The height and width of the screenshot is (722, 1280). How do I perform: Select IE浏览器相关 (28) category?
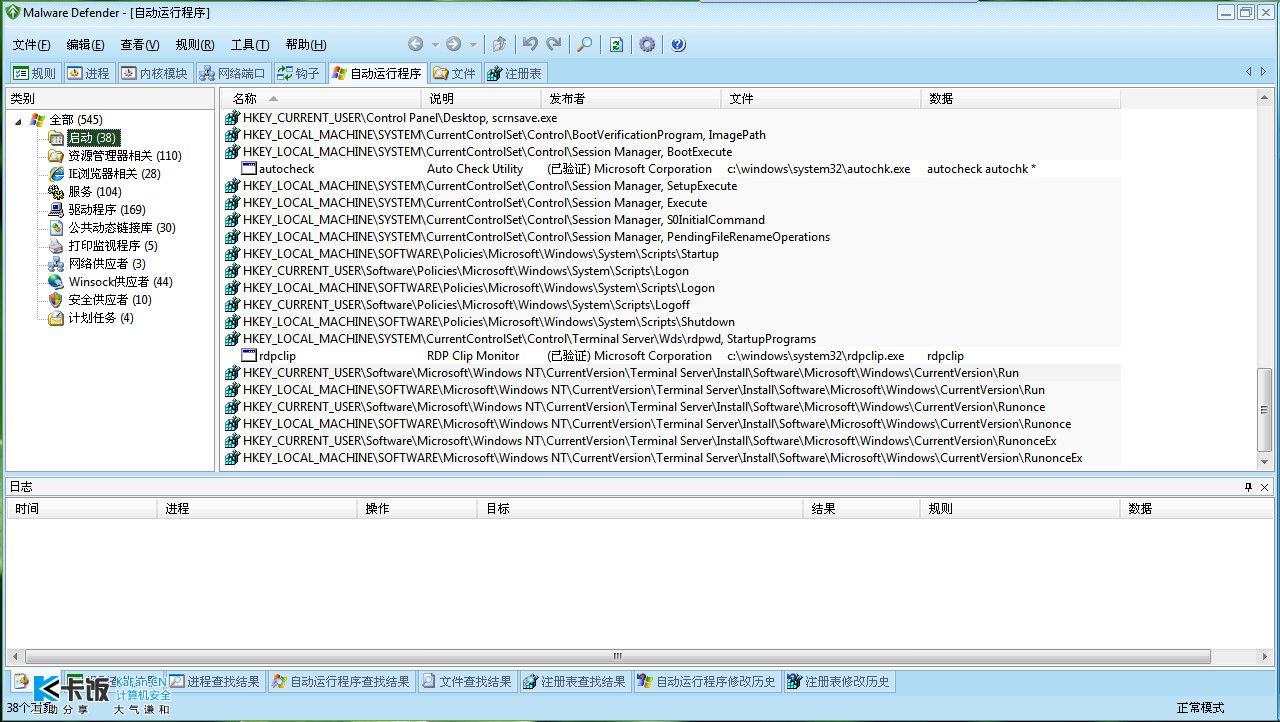(x=114, y=174)
